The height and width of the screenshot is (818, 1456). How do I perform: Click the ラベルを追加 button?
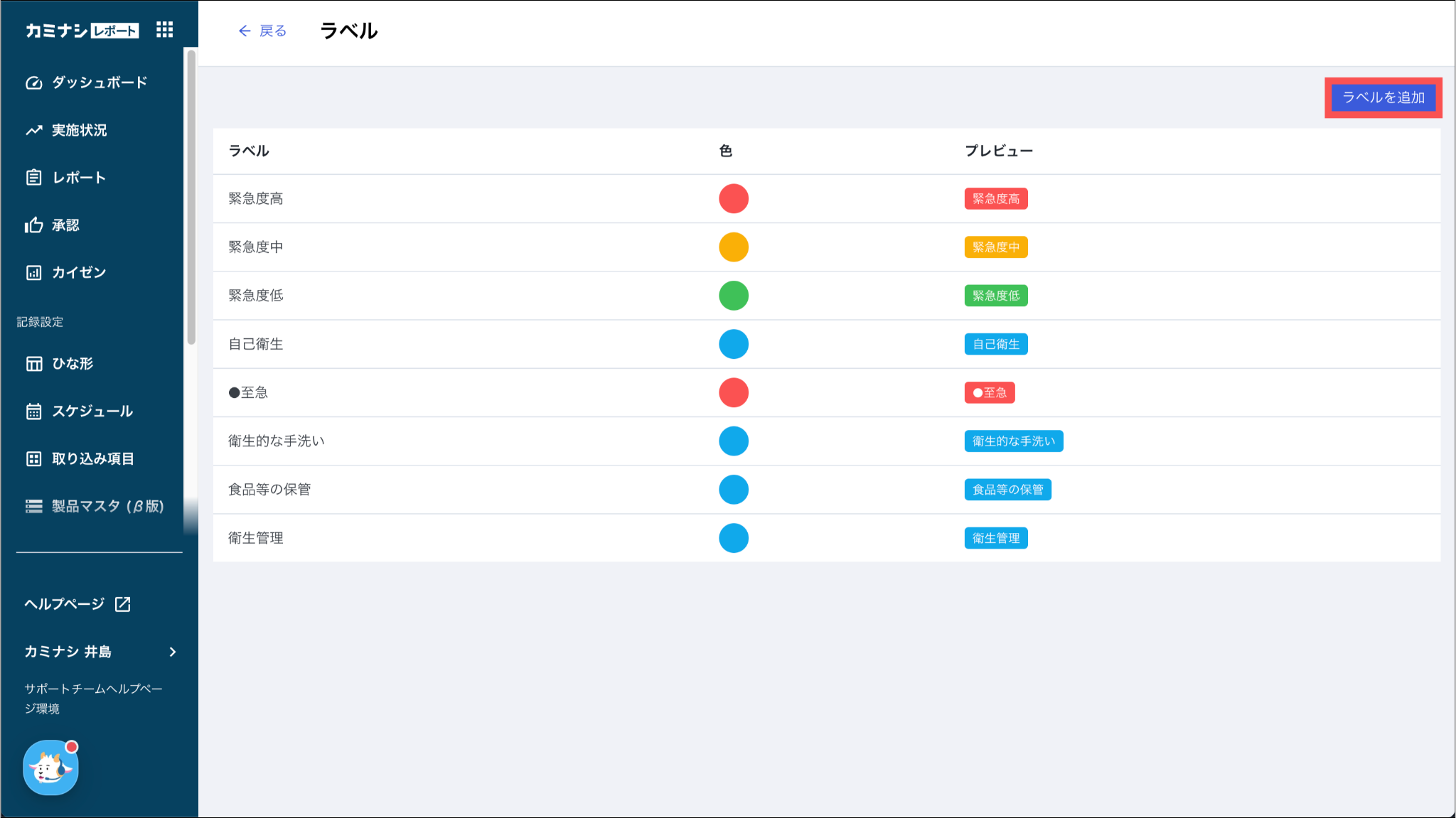point(1383,97)
